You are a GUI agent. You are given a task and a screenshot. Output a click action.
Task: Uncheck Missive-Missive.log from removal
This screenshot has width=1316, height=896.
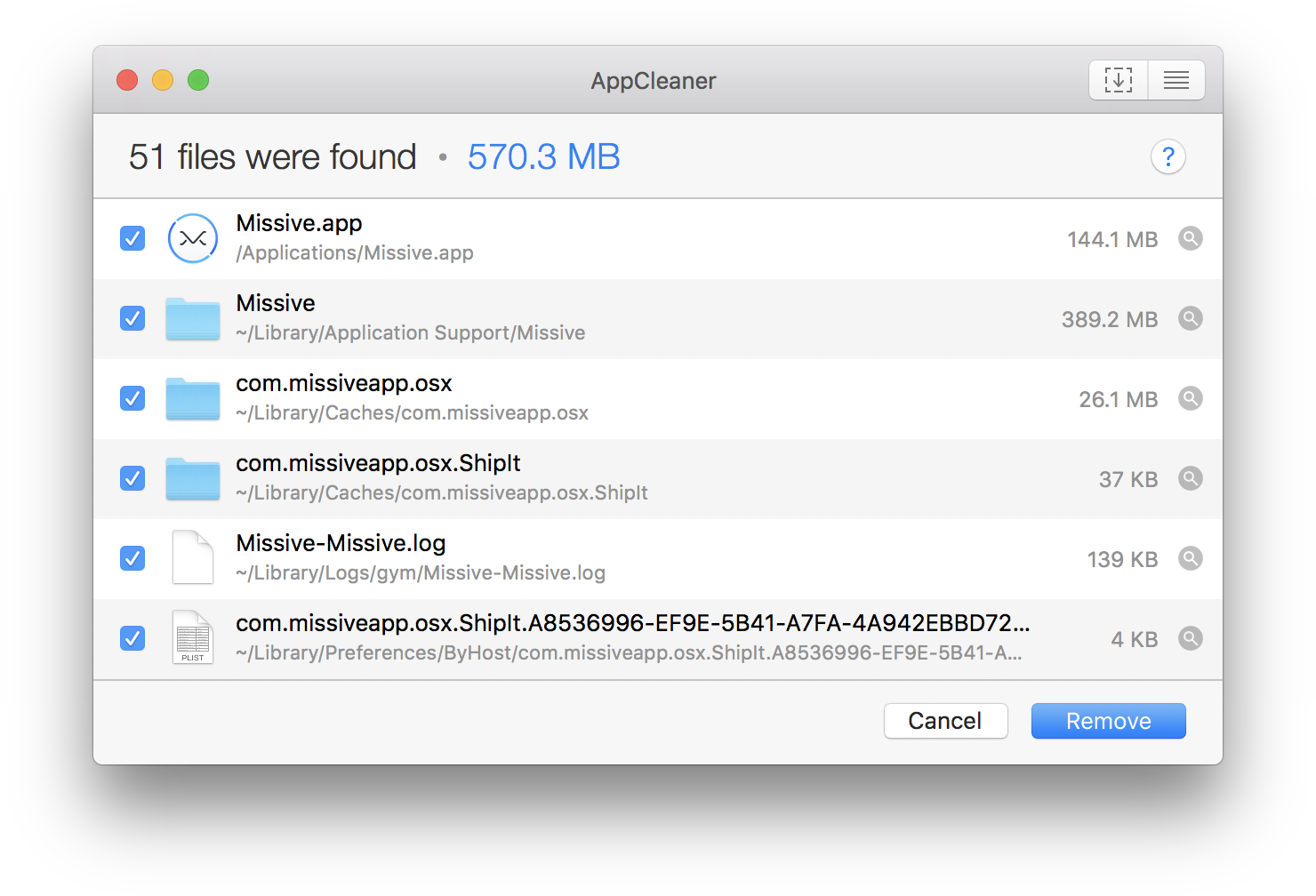coord(132,558)
